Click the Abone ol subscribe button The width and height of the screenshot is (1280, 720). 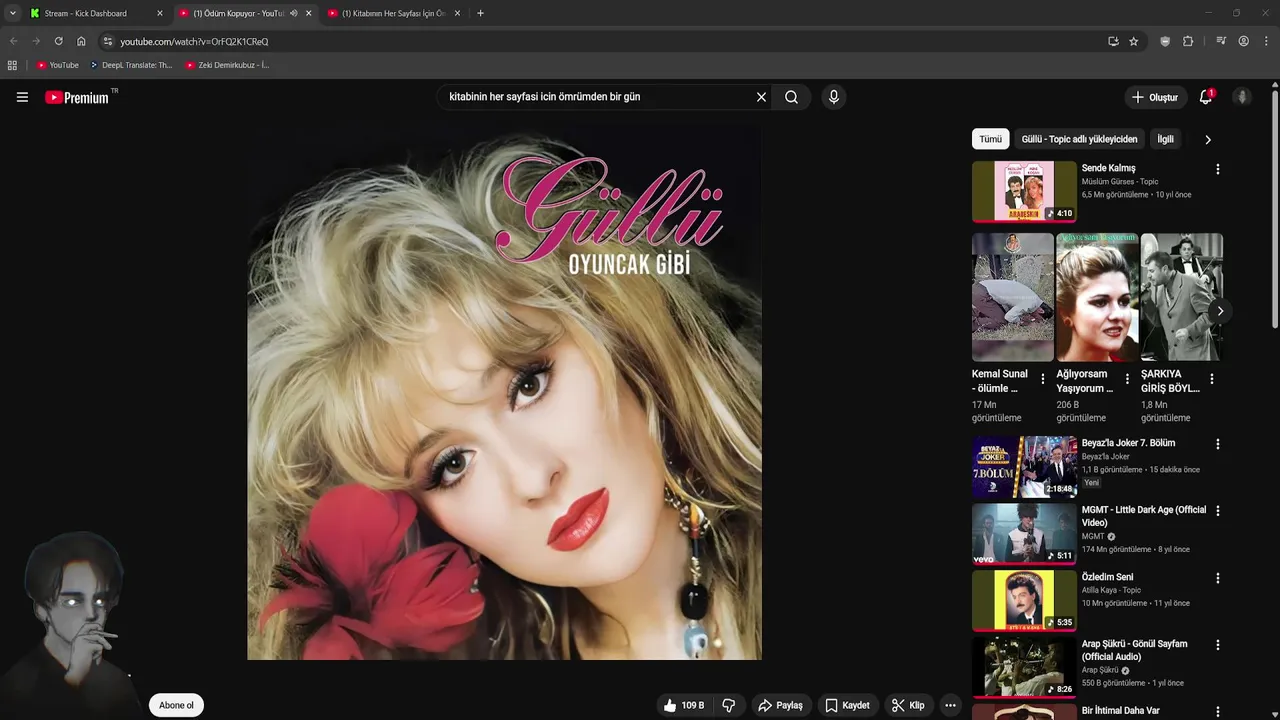point(176,705)
